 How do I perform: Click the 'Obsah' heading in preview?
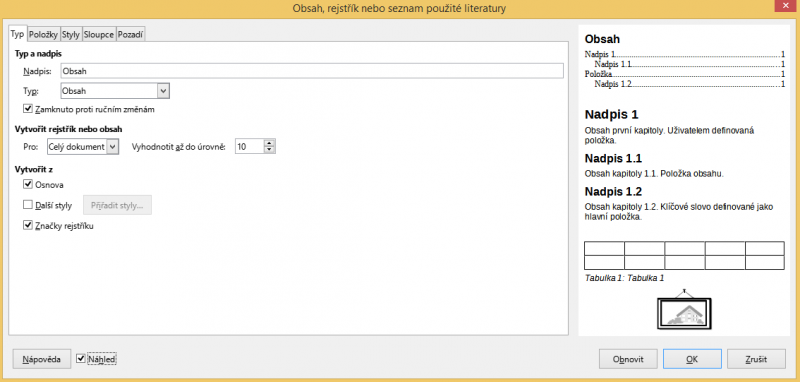click(x=602, y=39)
